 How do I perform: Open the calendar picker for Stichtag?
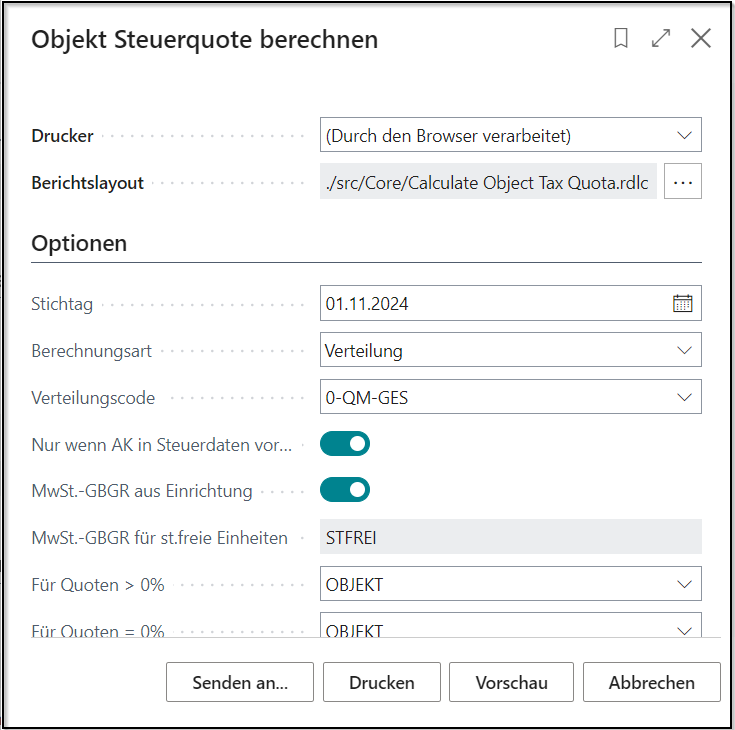point(682,304)
